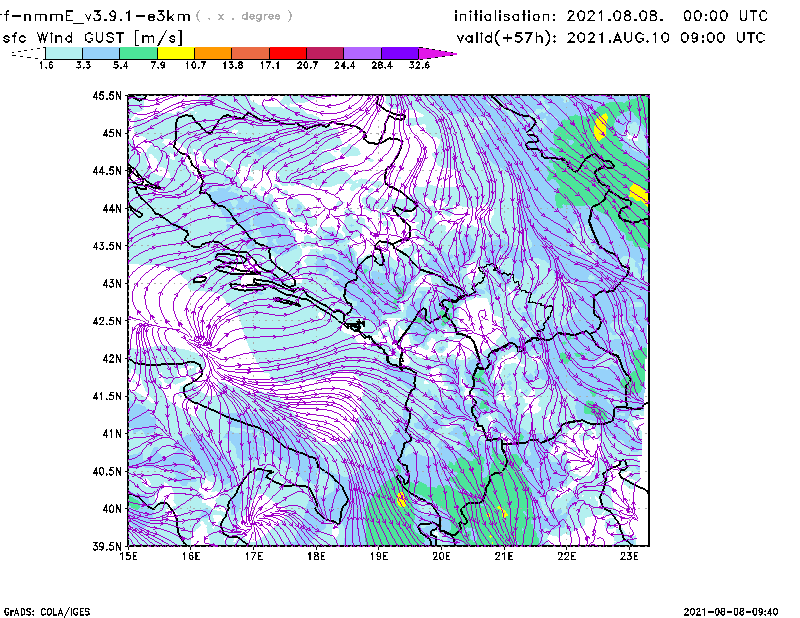Click the light blue legend swatch between 3.3 and 5.4
The height and width of the screenshot is (618, 800).
101,53
